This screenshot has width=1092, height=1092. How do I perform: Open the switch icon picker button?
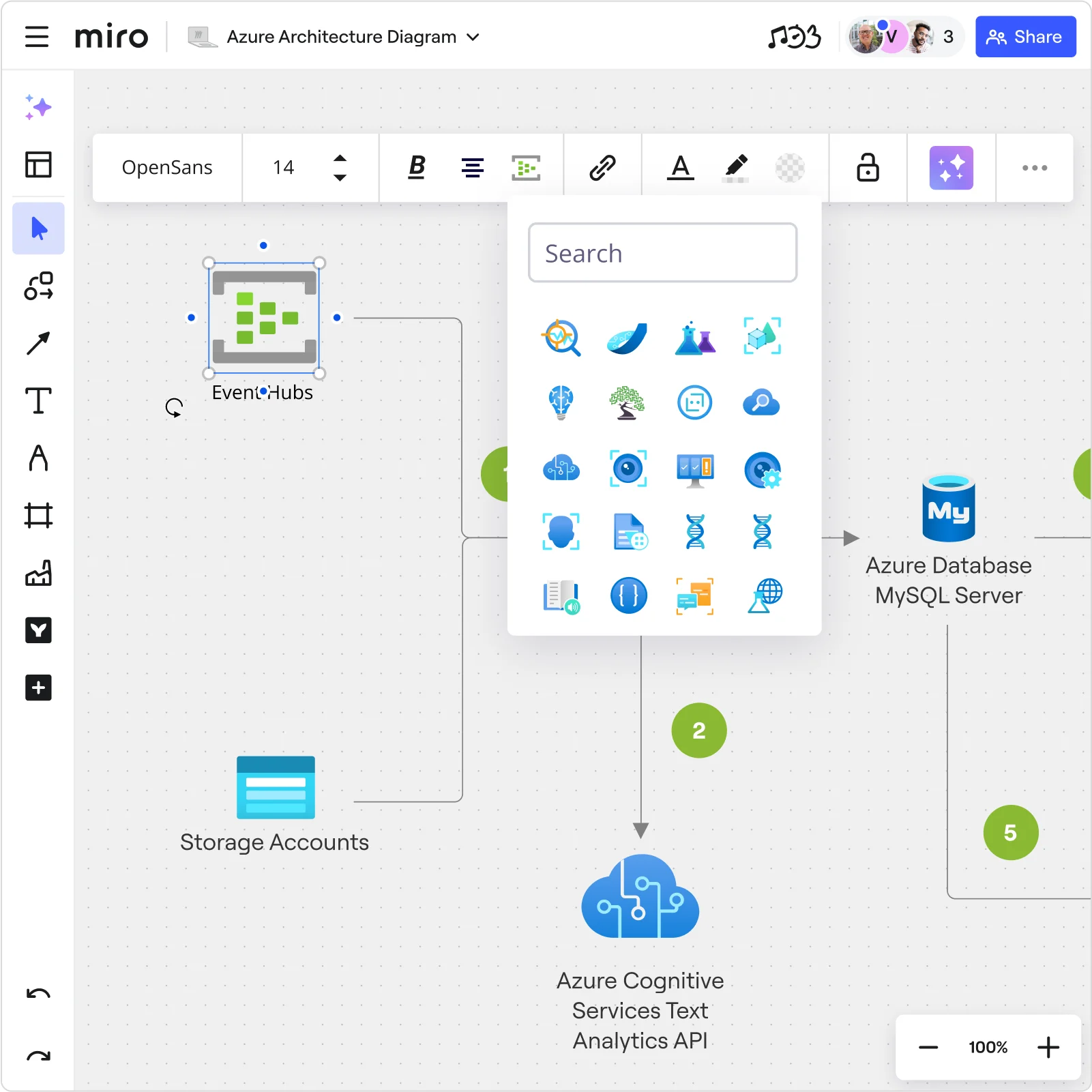pos(526,168)
